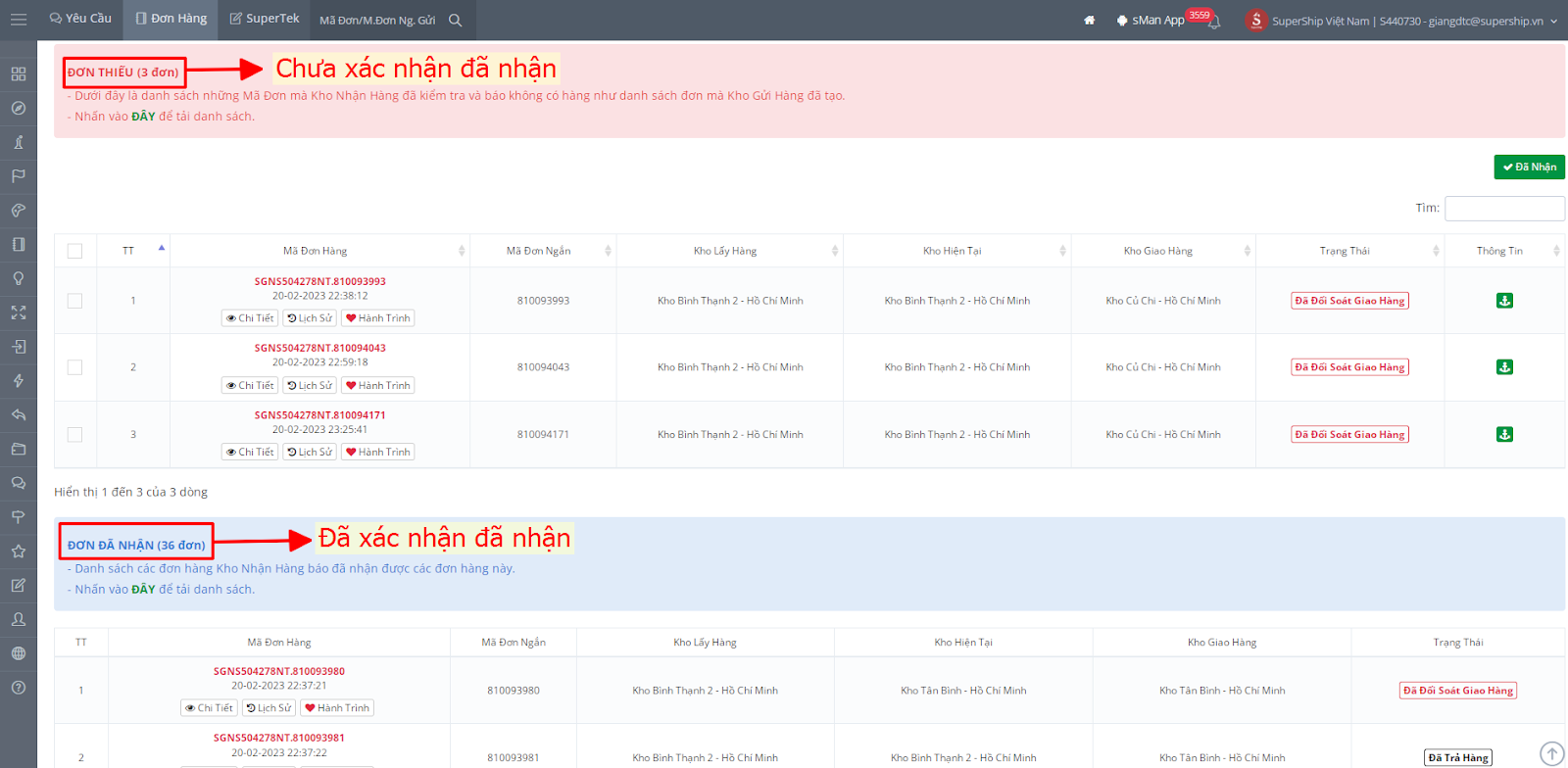
Task: Click Hành Trình for order 810093980
Action: tap(337, 708)
